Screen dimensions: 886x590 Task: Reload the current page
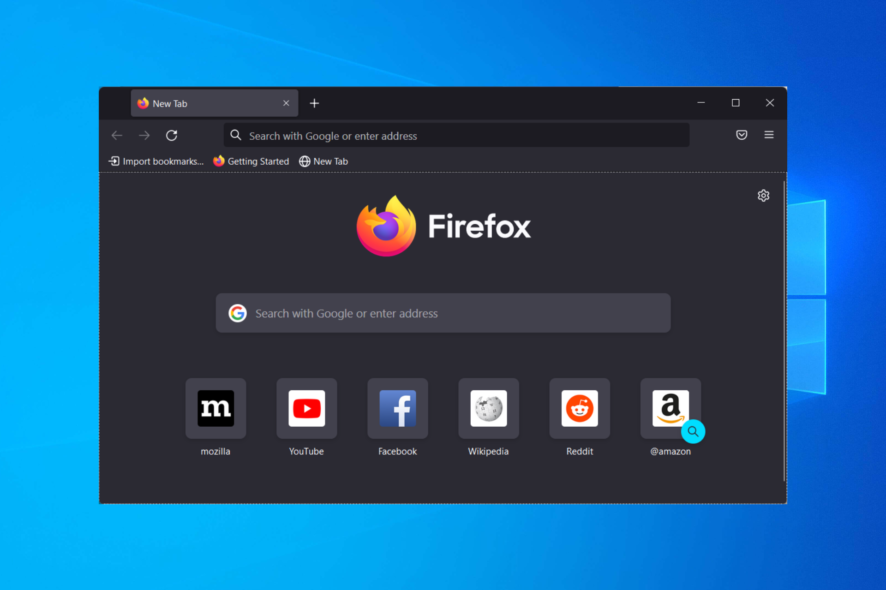172,136
